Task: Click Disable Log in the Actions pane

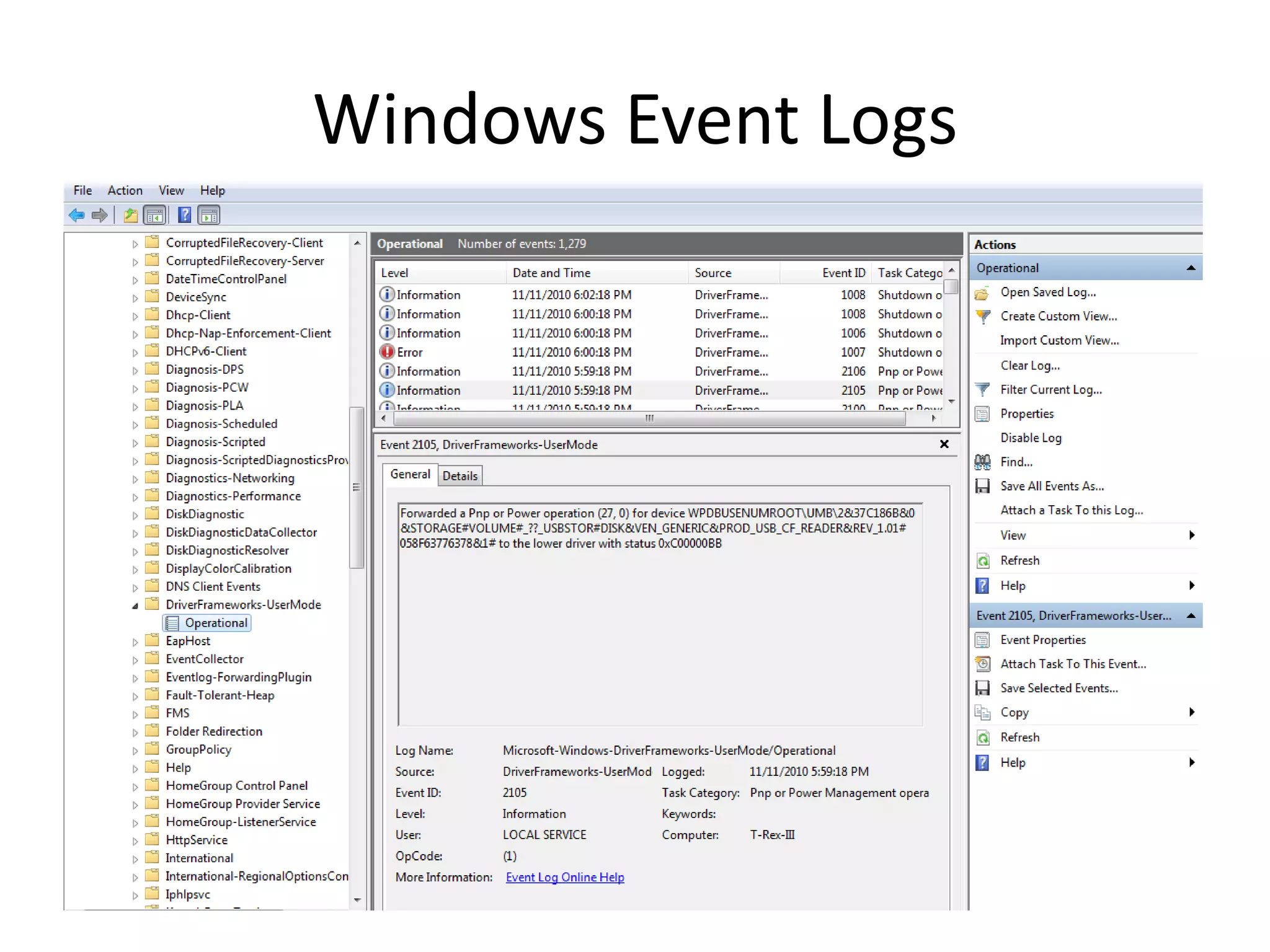Action: (x=1031, y=438)
